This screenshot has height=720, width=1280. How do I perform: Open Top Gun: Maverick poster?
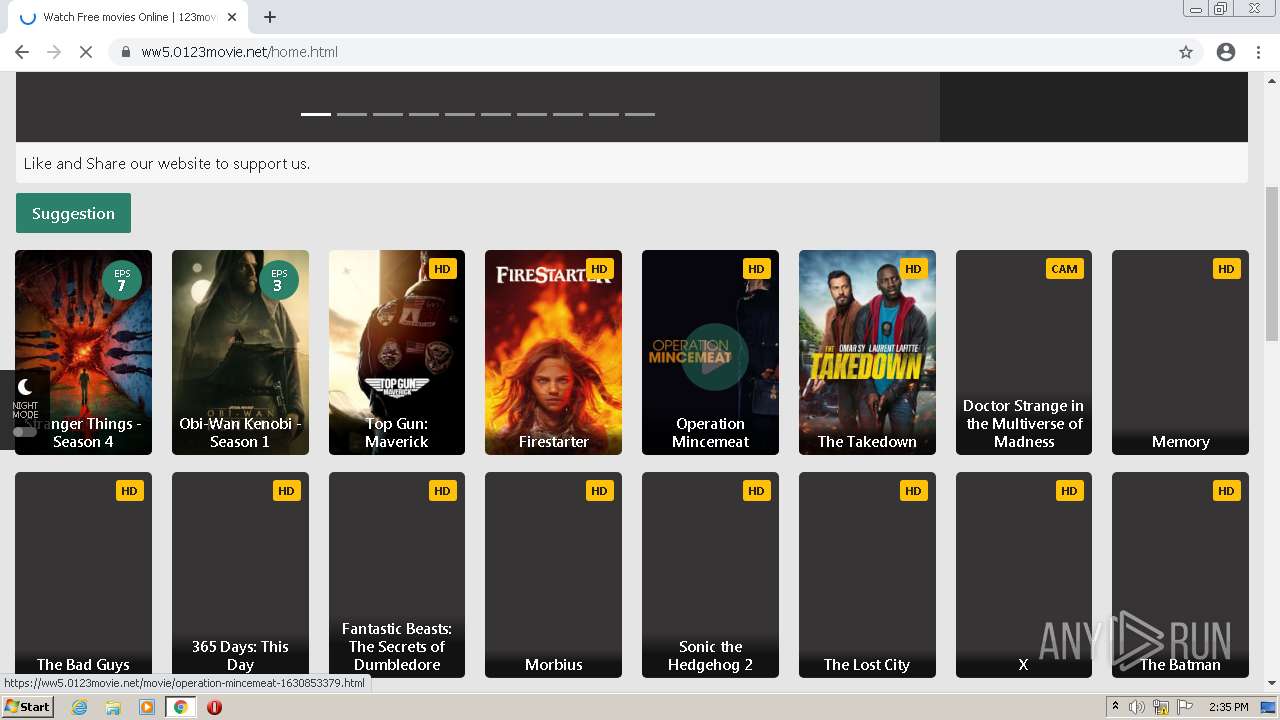point(397,352)
